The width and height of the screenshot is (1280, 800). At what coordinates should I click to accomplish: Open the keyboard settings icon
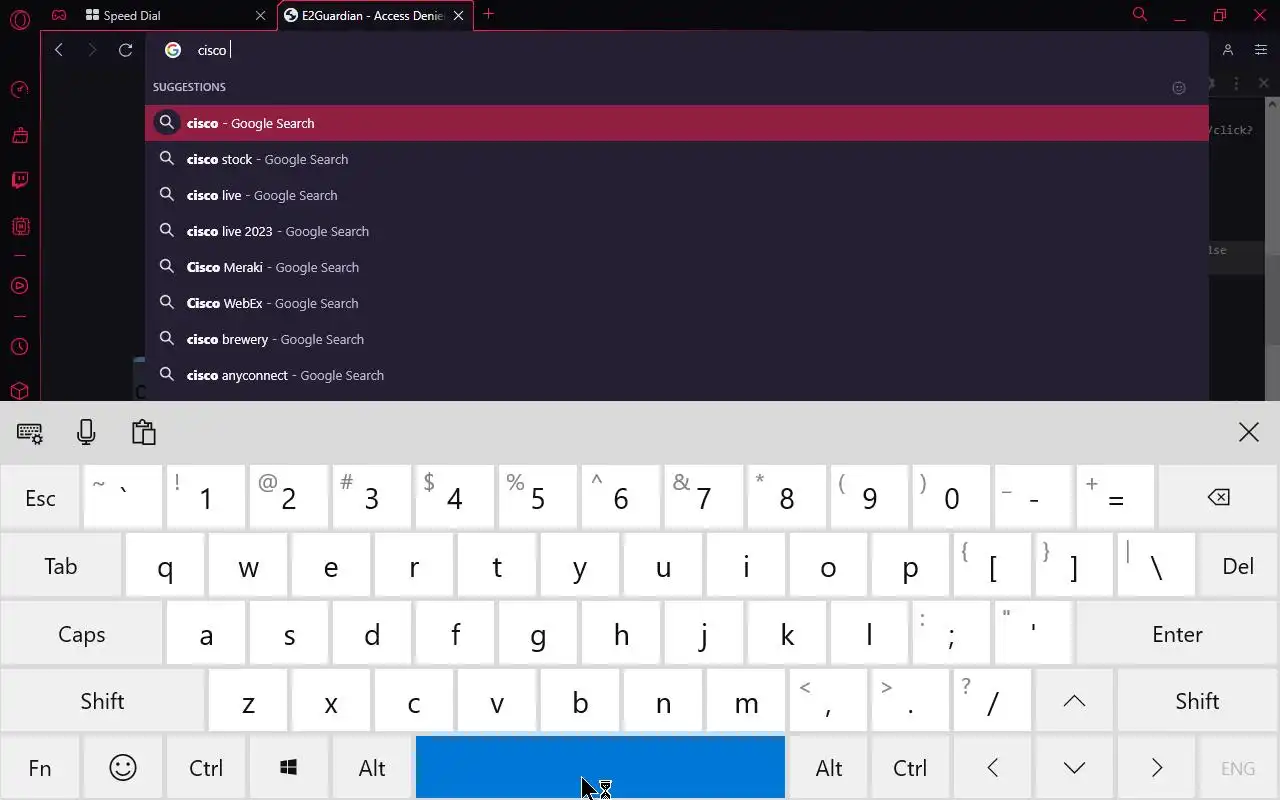[30, 432]
